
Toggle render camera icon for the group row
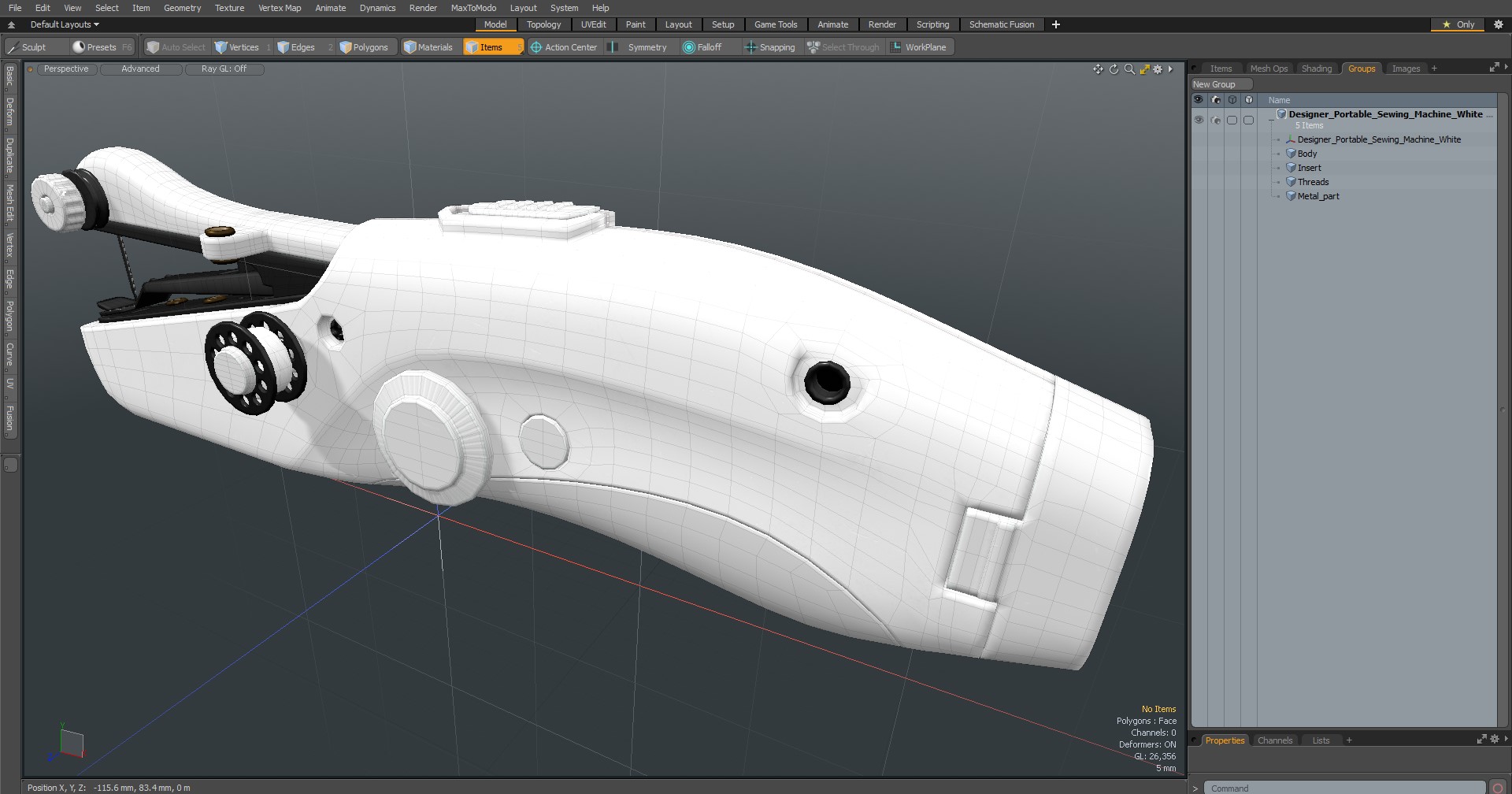pyautogui.click(x=1216, y=120)
